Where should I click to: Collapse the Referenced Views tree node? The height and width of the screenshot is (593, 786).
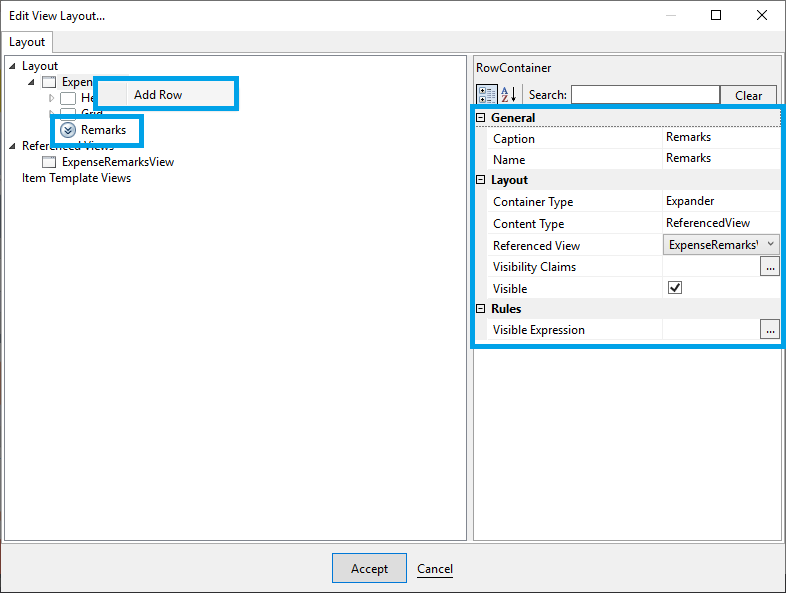[13, 146]
